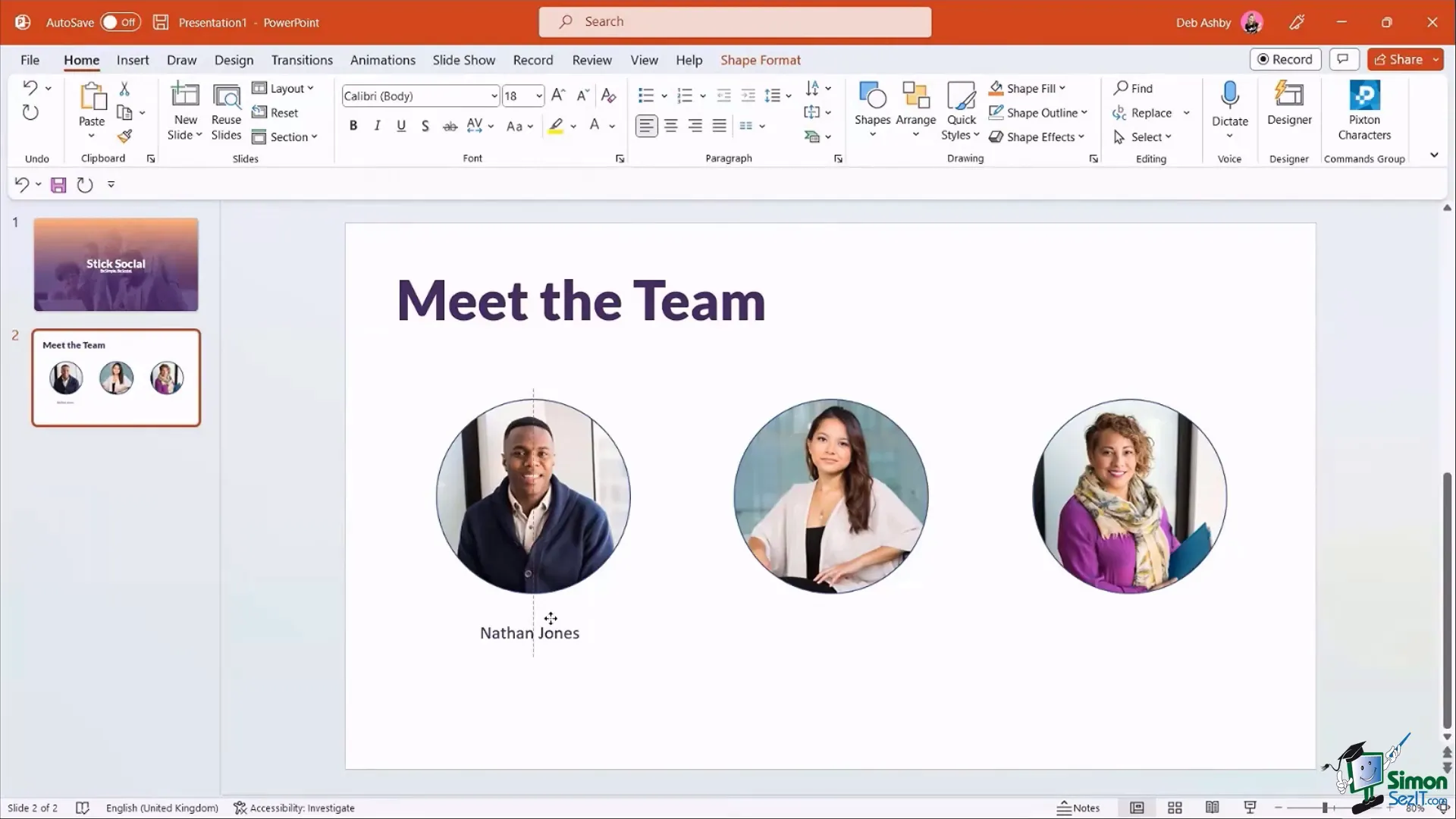Image resolution: width=1456 pixels, height=819 pixels.
Task: Click the Paste clipboard icon
Action: pos(92,96)
